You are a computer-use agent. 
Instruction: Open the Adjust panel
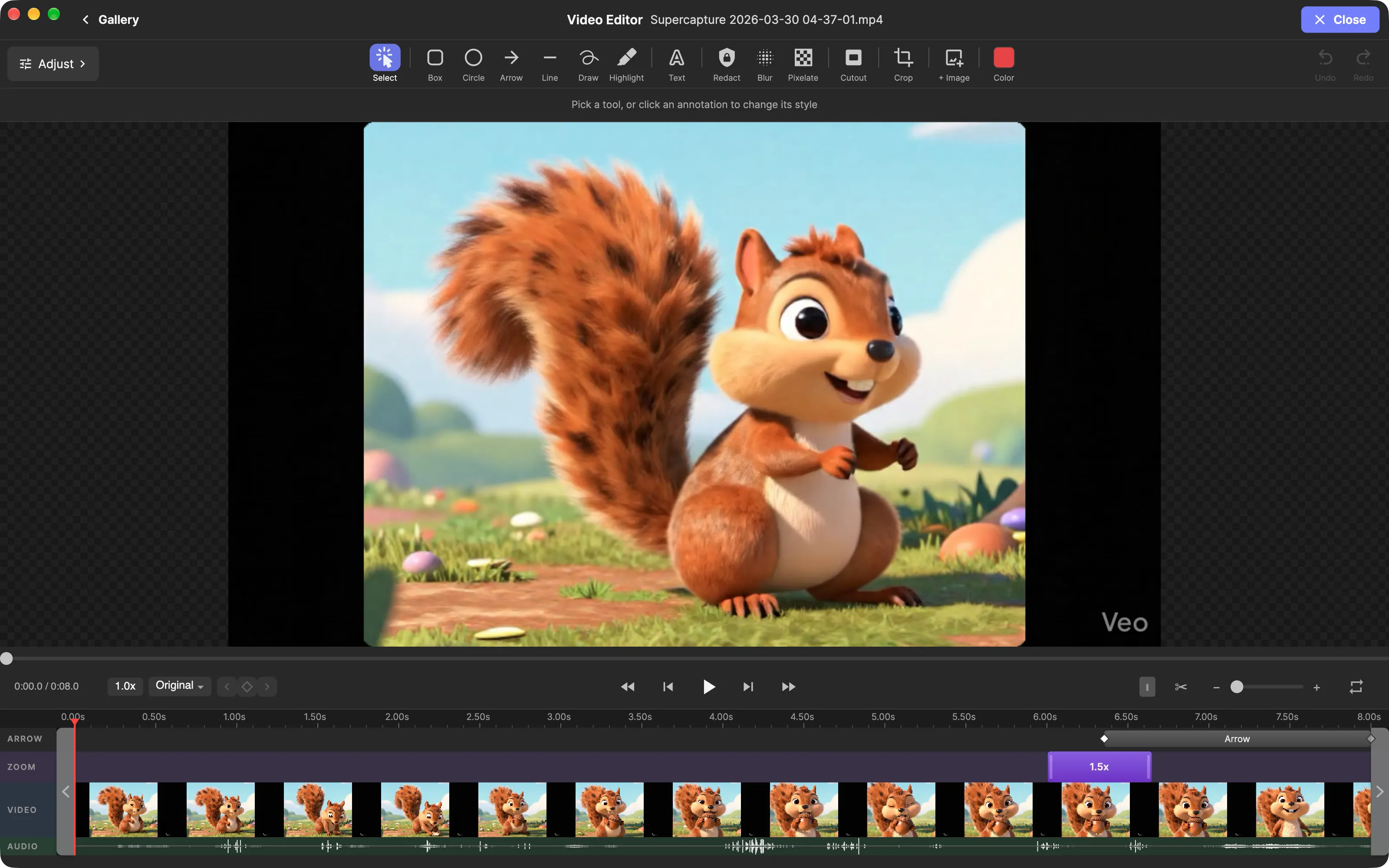coord(53,64)
